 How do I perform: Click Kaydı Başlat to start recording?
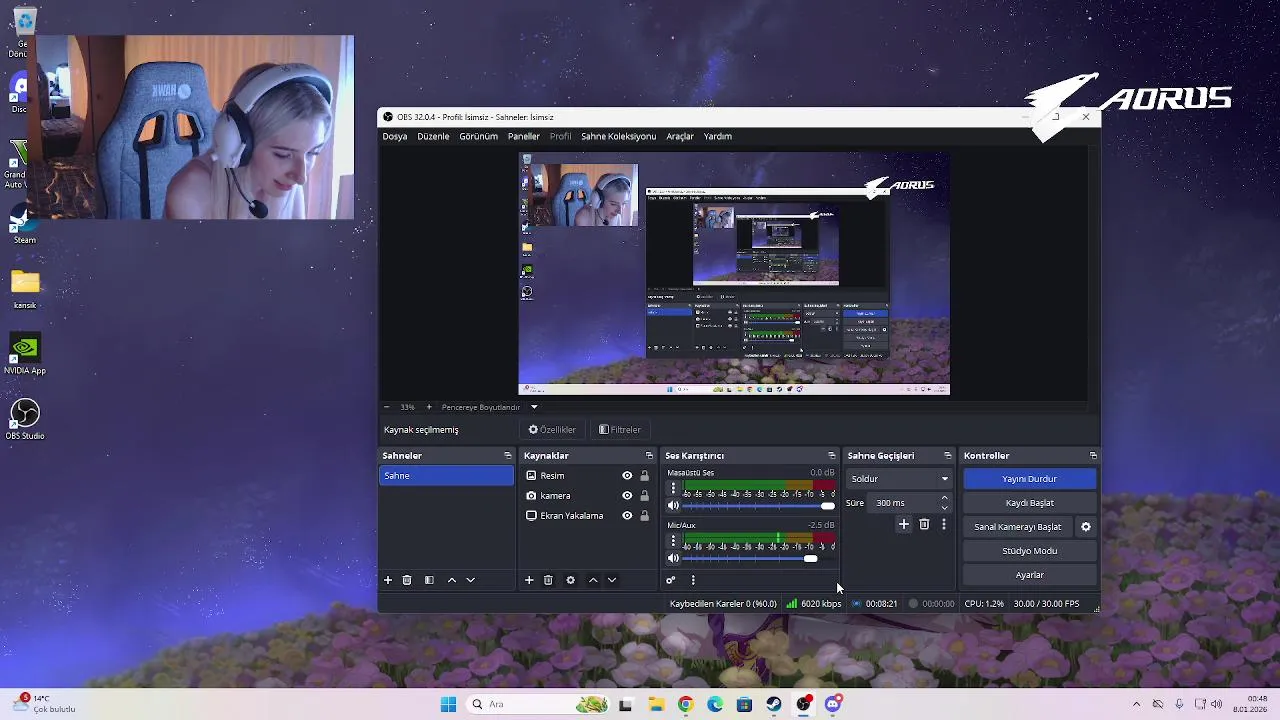click(1030, 503)
